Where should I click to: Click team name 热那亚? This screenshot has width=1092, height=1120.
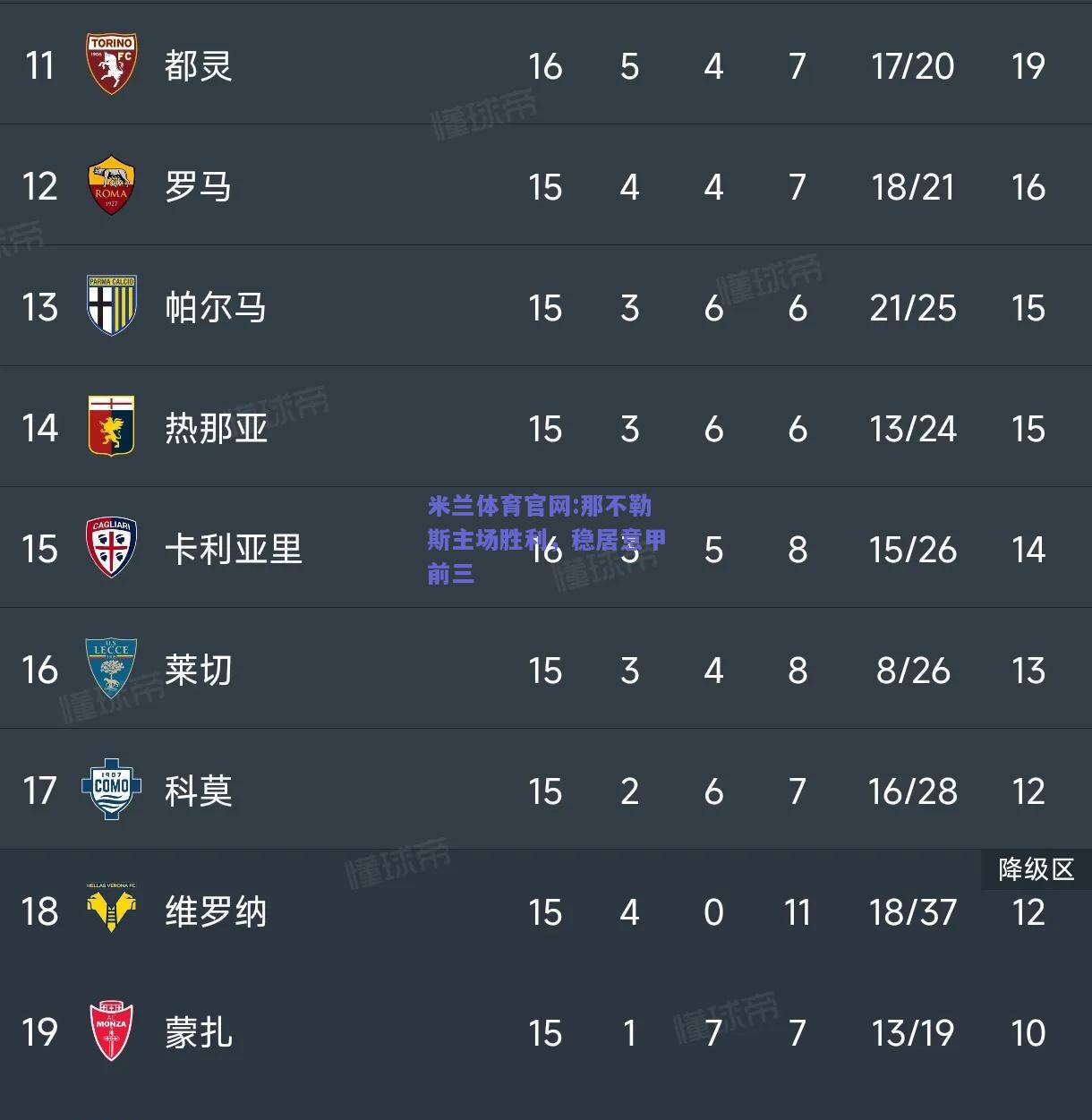coord(216,428)
